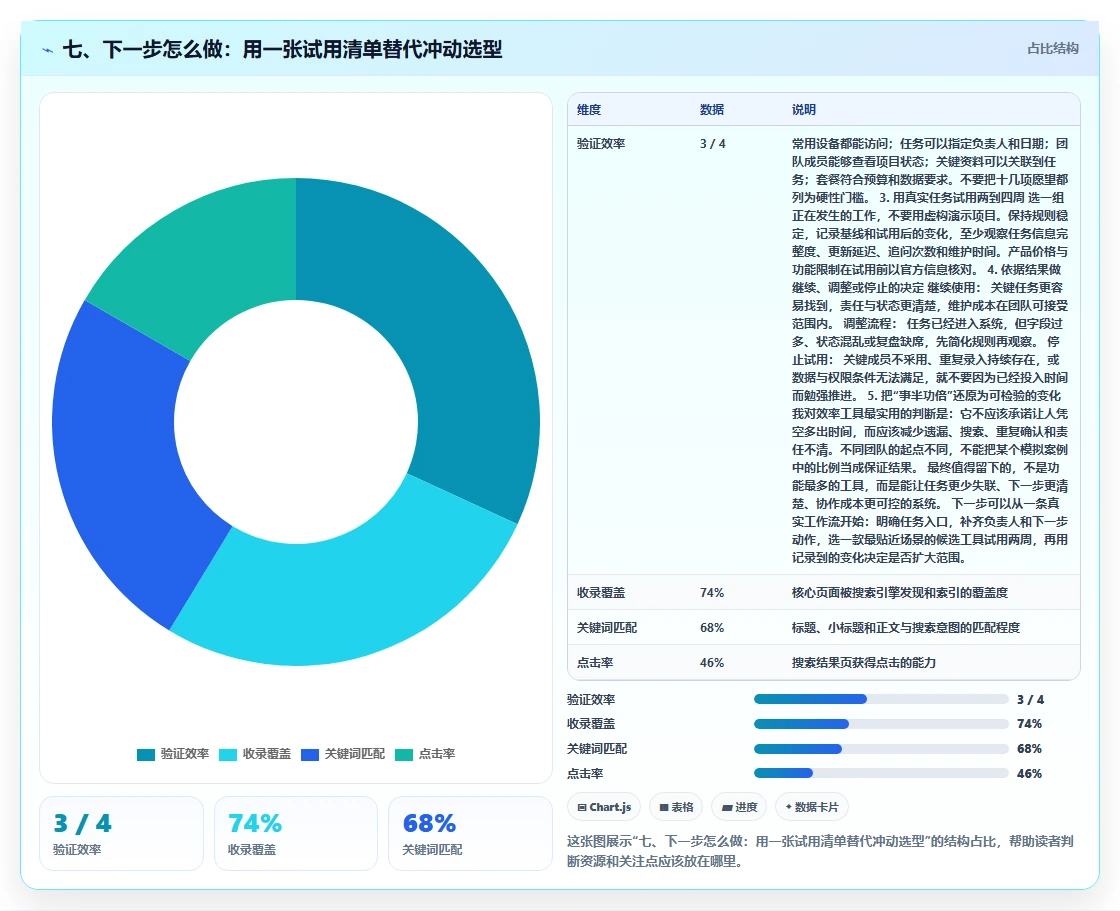Click the 68% table cell

(x=711, y=628)
